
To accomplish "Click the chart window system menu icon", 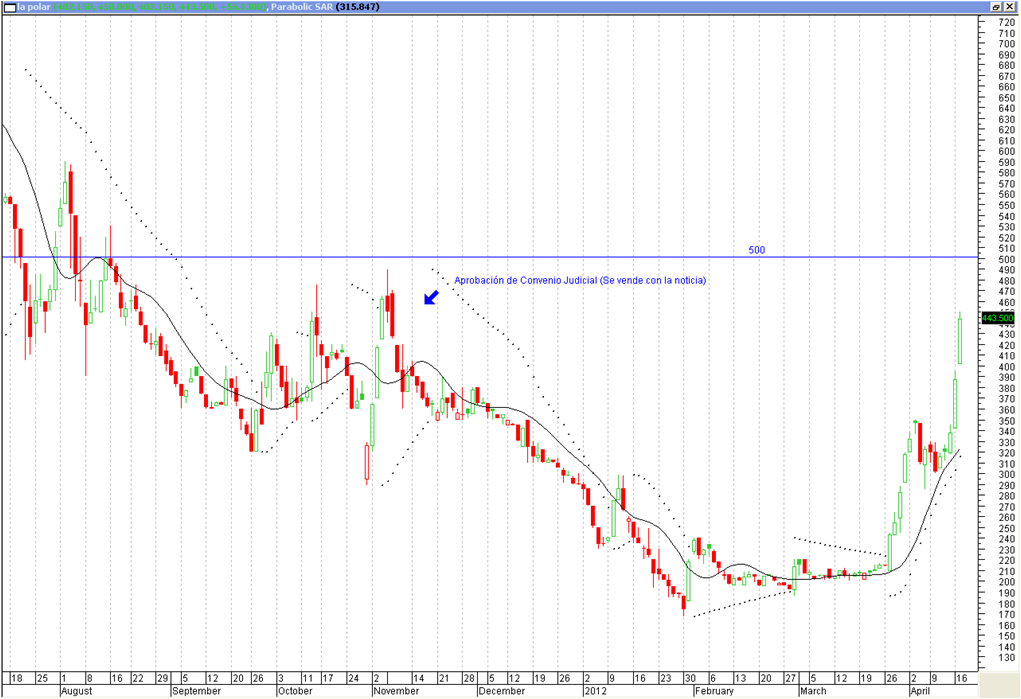I will point(9,6).
